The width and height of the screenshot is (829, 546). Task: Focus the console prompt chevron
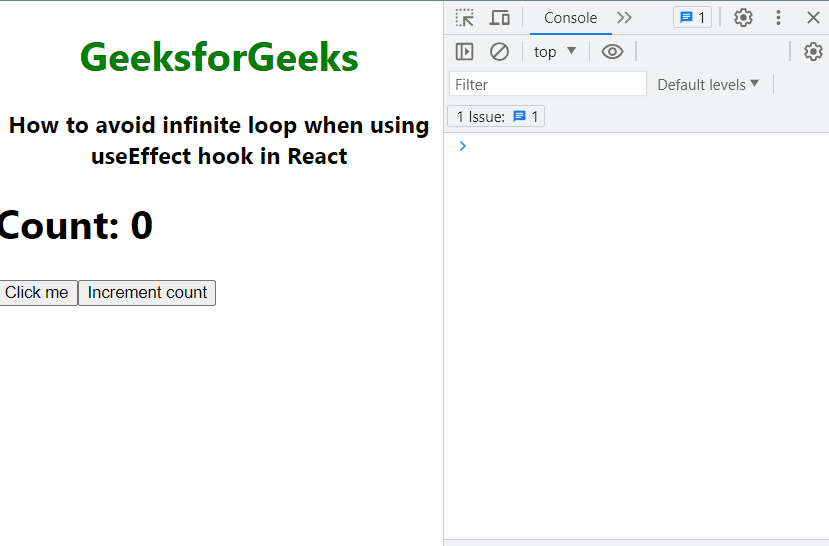463,146
